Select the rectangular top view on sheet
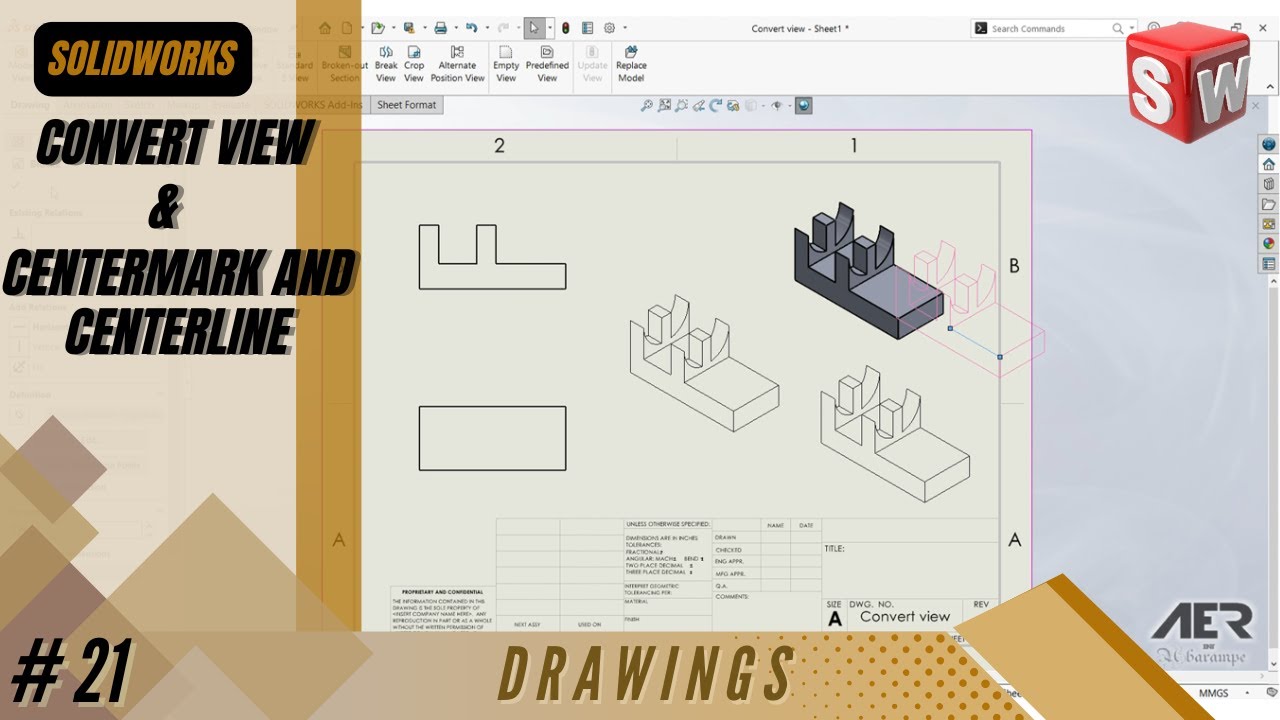This screenshot has height=720, width=1280. [x=492, y=438]
